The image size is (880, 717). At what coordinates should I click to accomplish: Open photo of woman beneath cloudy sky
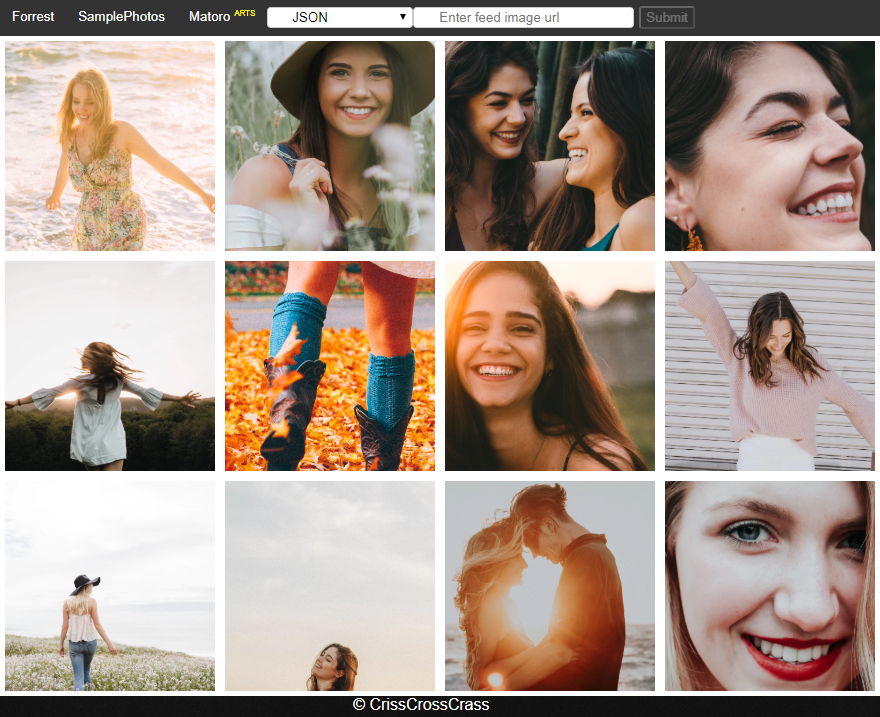click(x=330, y=586)
